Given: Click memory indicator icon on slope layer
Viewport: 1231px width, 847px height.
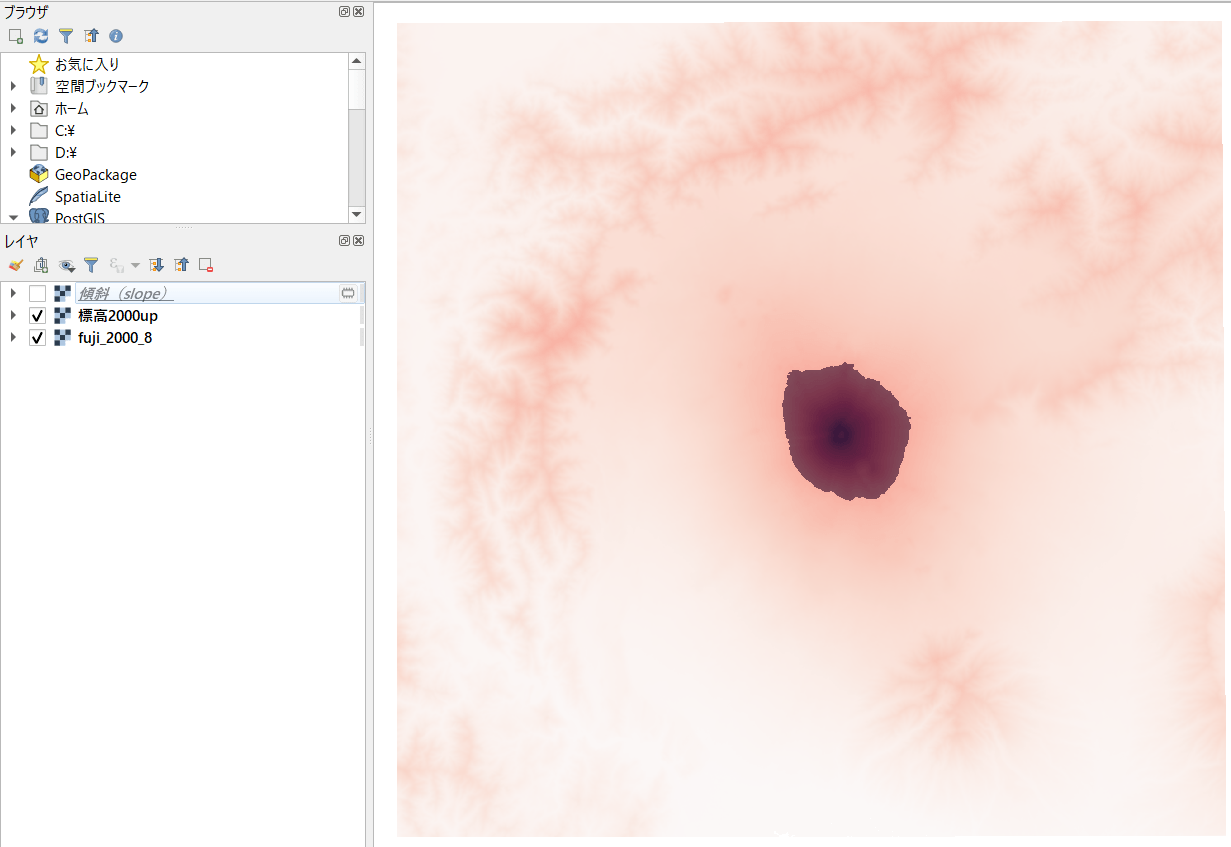Looking at the screenshot, I should pos(348,293).
